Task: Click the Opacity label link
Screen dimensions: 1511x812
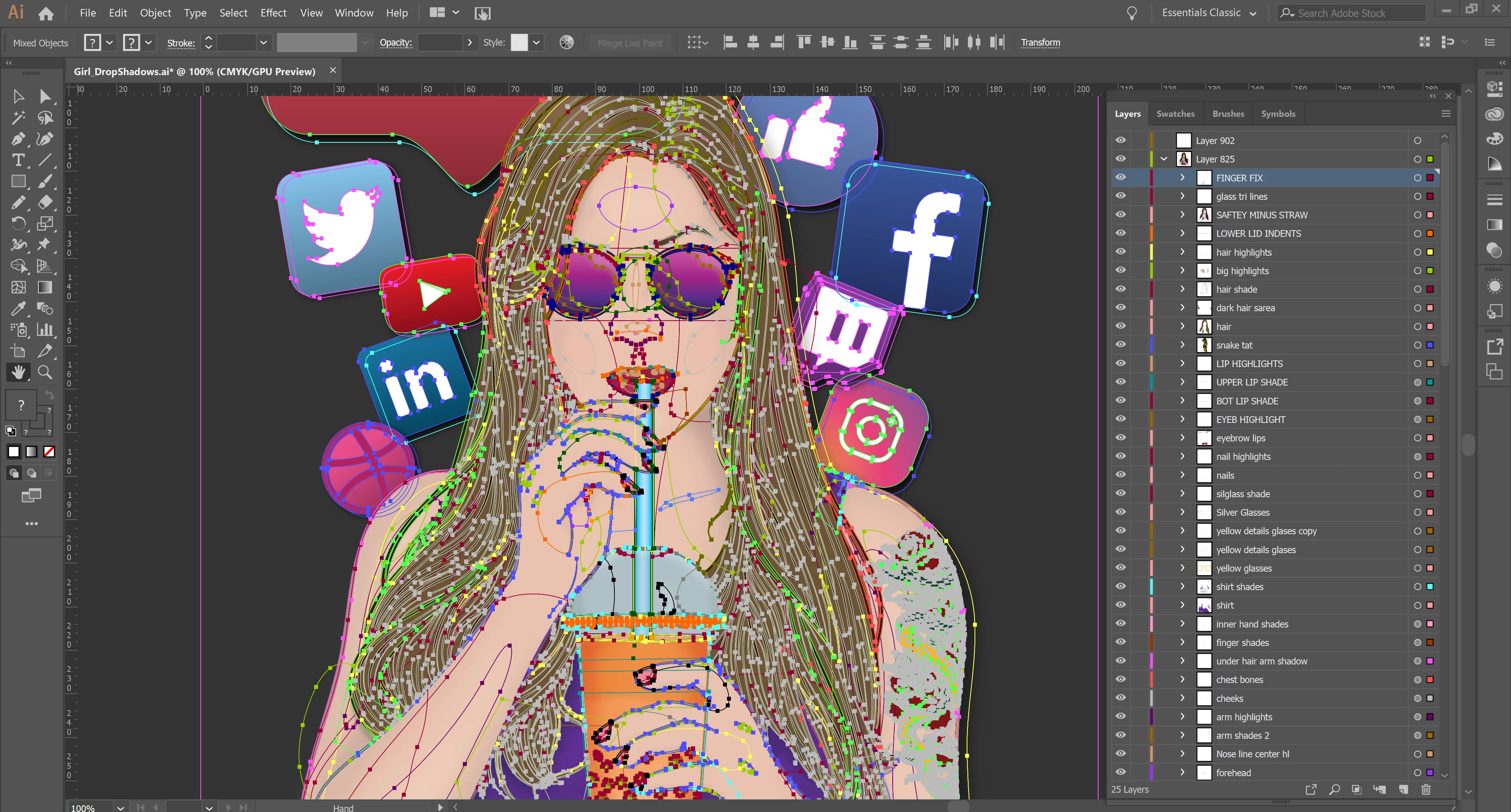Action: [395, 42]
